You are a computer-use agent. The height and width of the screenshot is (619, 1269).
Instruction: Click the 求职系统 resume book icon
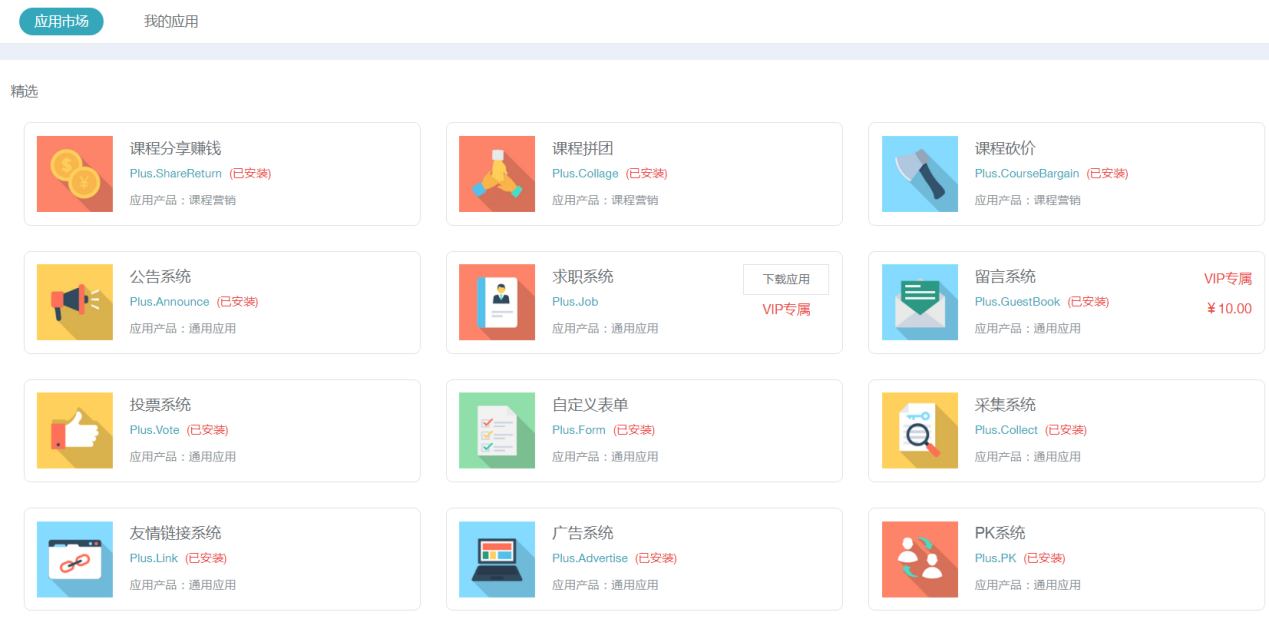click(x=497, y=302)
